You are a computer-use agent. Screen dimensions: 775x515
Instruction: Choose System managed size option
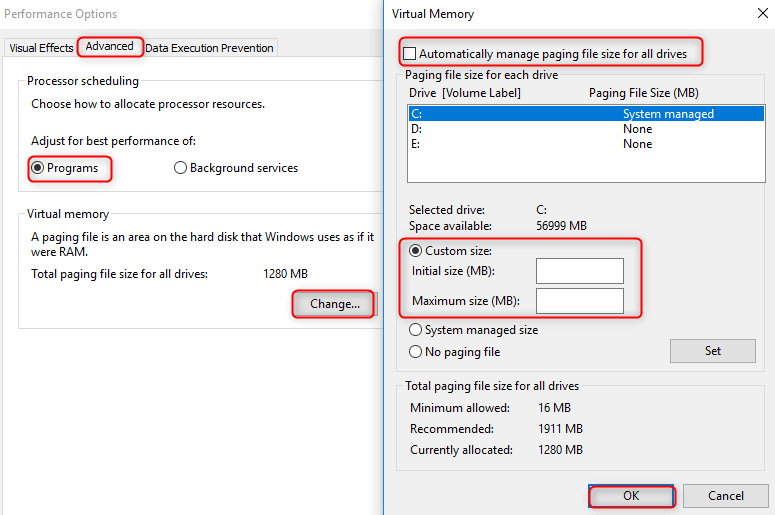(416, 330)
